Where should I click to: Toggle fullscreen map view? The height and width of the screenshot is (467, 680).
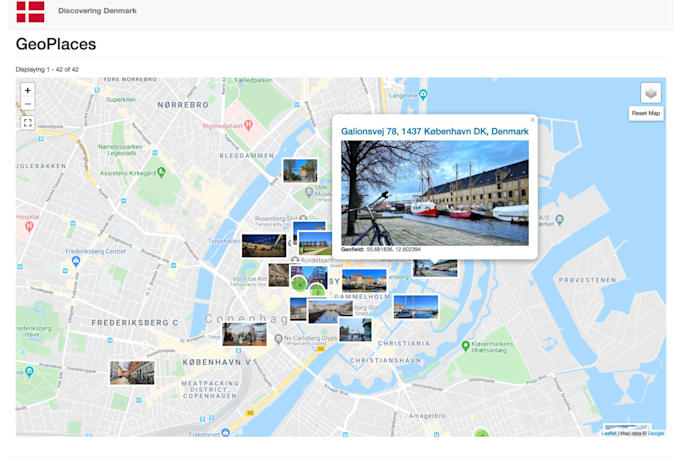pyautogui.click(x=27, y=123)
